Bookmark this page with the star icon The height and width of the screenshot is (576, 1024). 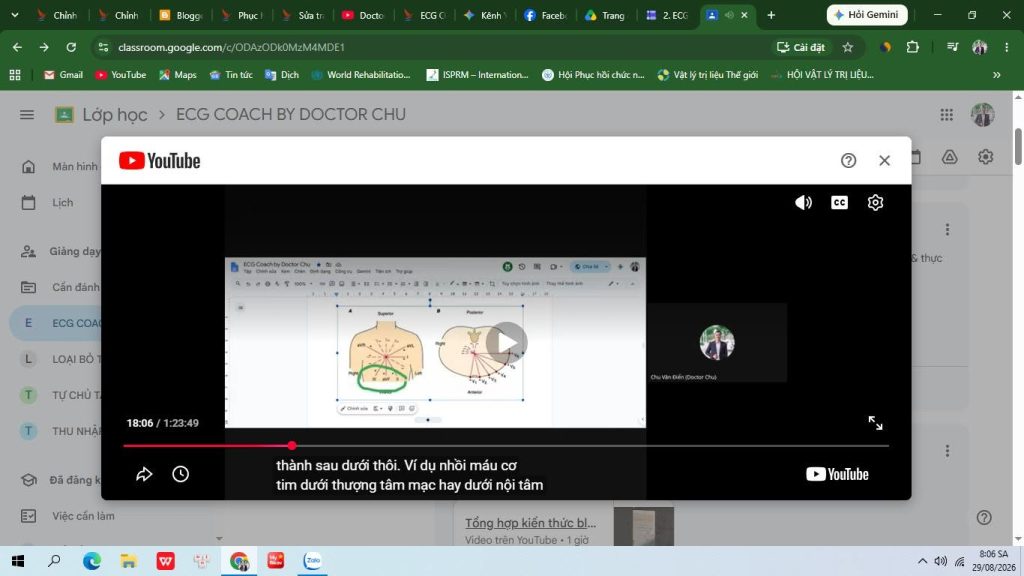848,47
